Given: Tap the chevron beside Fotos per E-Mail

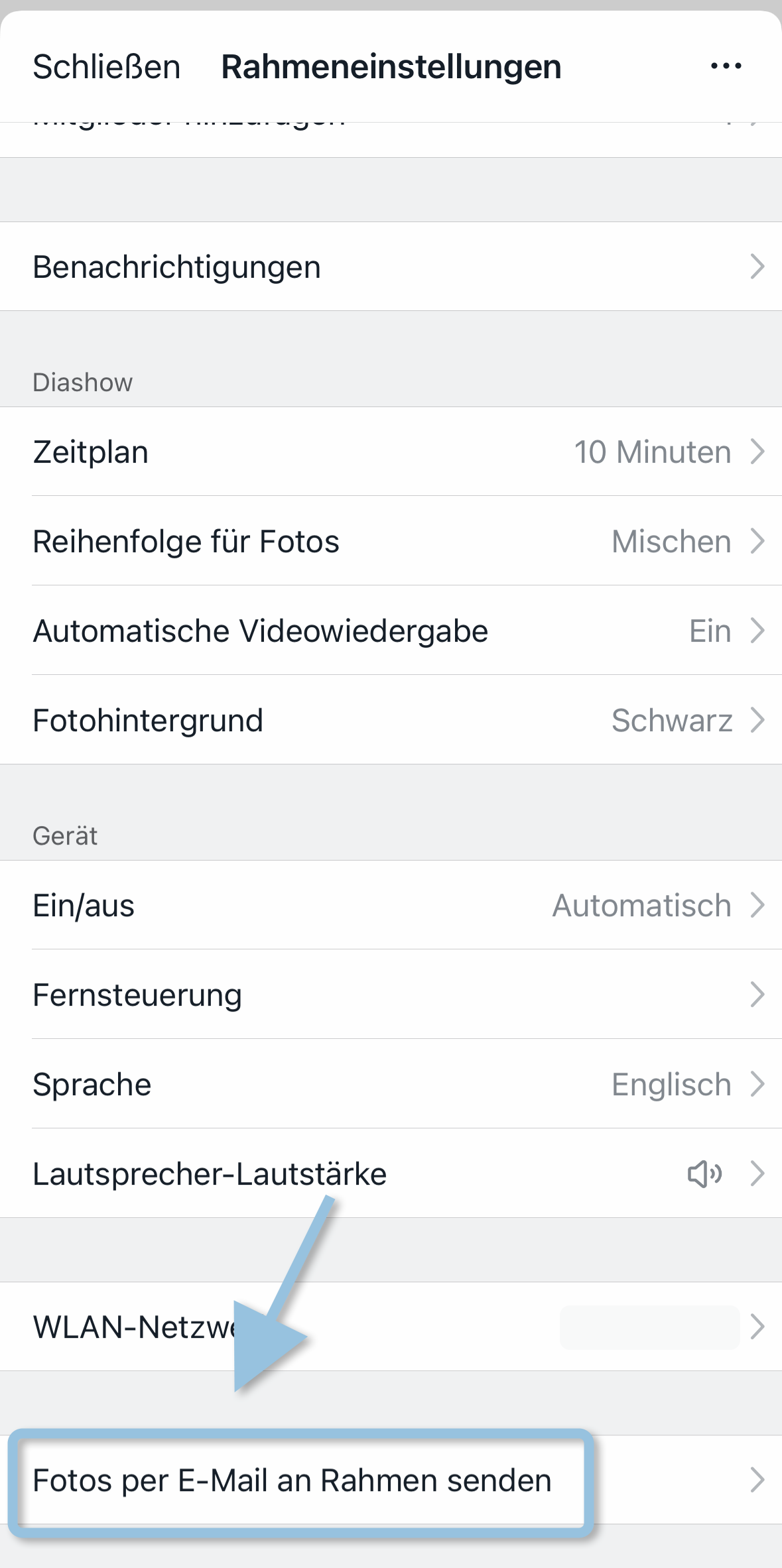Looking at the screenshot, I should coord(757,1480).
